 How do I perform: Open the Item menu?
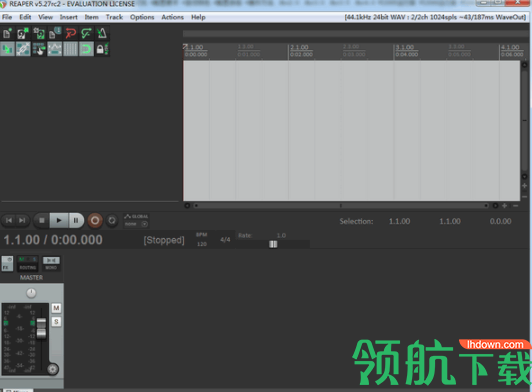pos(92,17)
